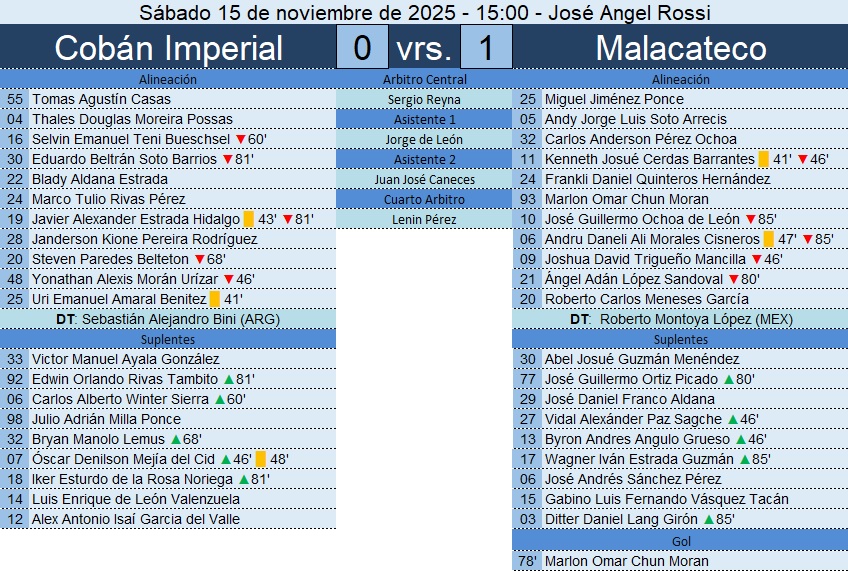
Task: Click red arrow beside Yonathan Alexis Morán Urizar
Action: coord(228,279)
